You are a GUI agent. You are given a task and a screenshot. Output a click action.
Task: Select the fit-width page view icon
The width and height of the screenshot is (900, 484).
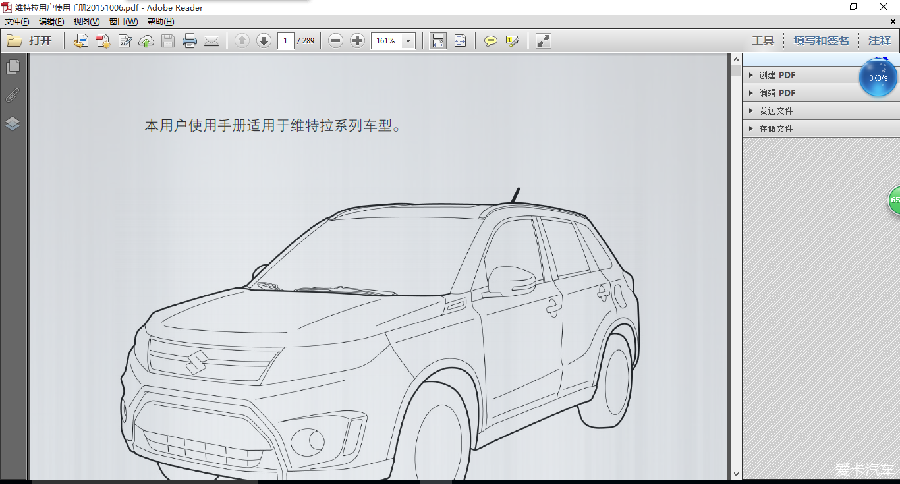(460, 41)
